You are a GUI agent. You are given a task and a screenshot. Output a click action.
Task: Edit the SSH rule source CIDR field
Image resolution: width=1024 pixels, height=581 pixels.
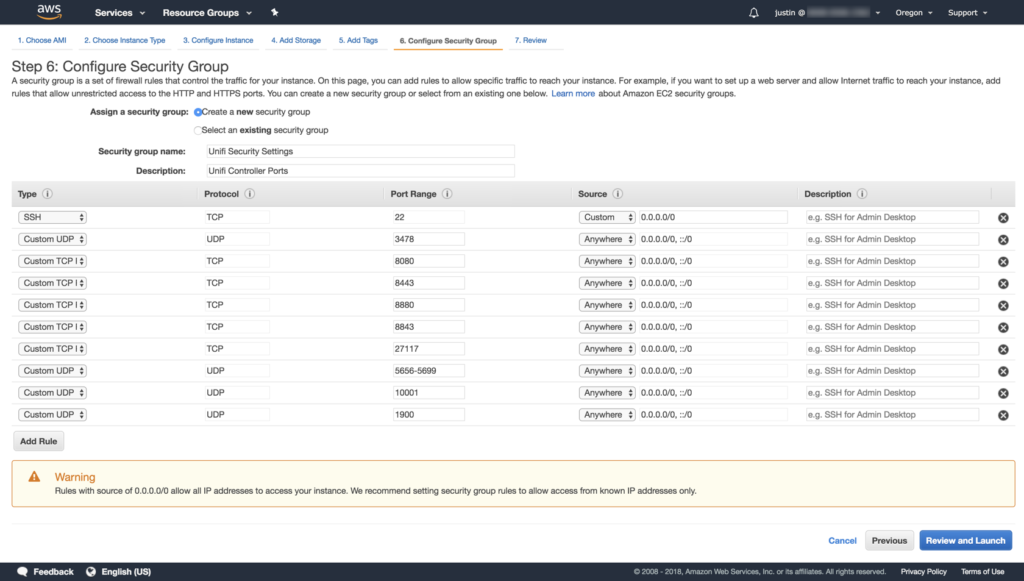pos(713,217)
